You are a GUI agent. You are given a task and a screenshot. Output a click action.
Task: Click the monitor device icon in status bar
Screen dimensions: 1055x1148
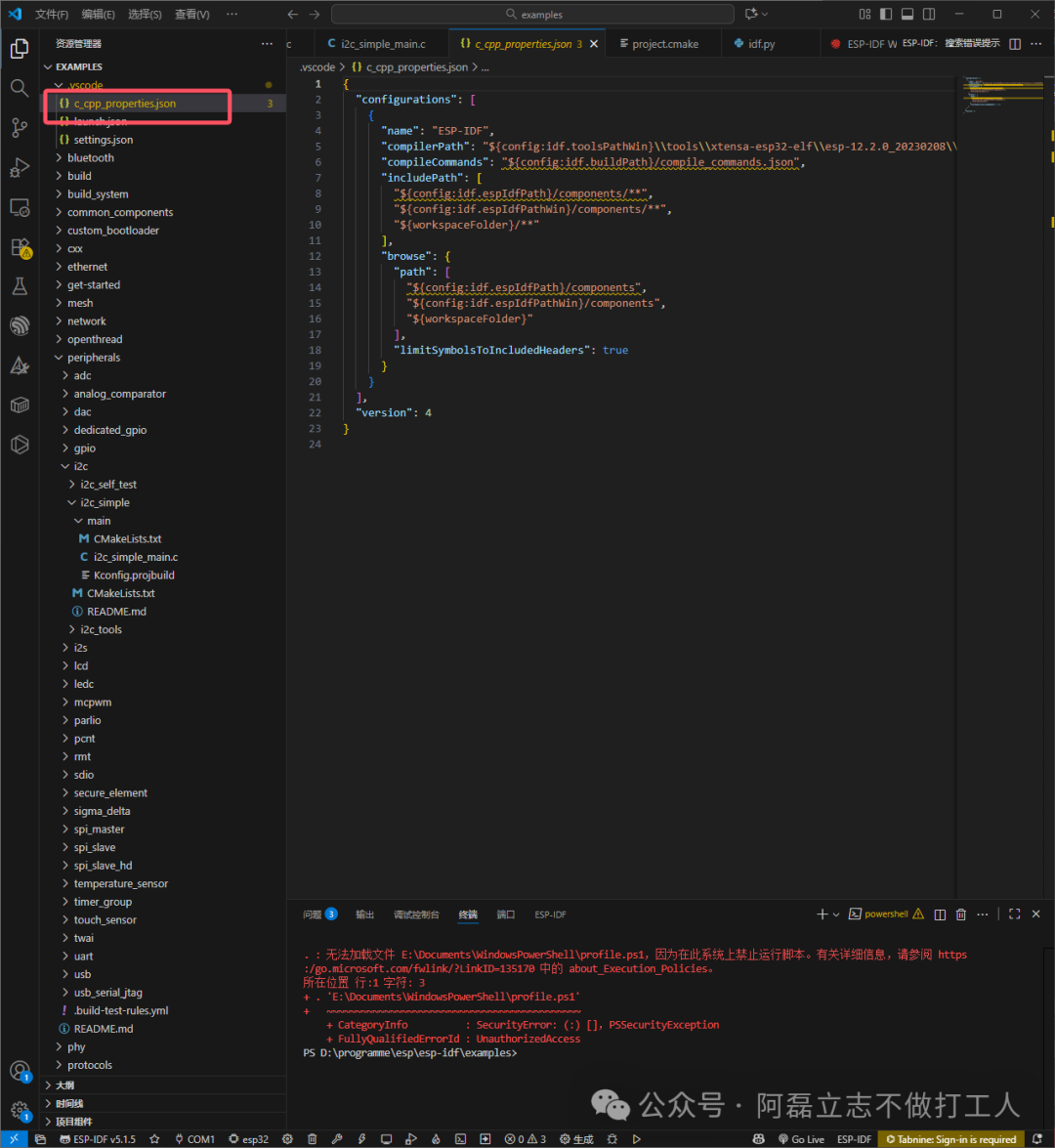(386, 1139)
